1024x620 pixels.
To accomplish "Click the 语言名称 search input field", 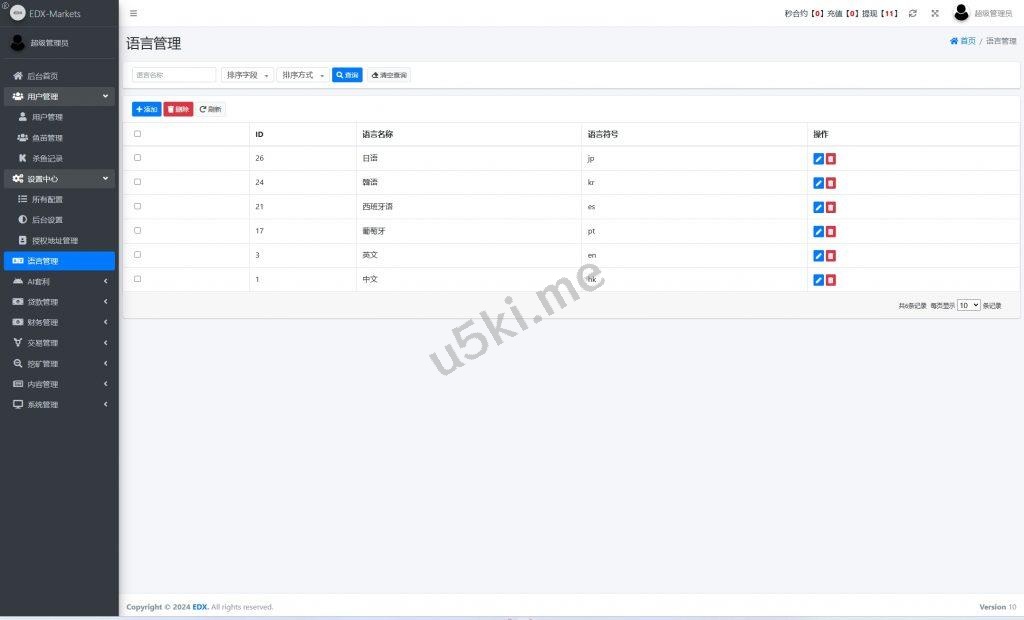I will [174, 75].
